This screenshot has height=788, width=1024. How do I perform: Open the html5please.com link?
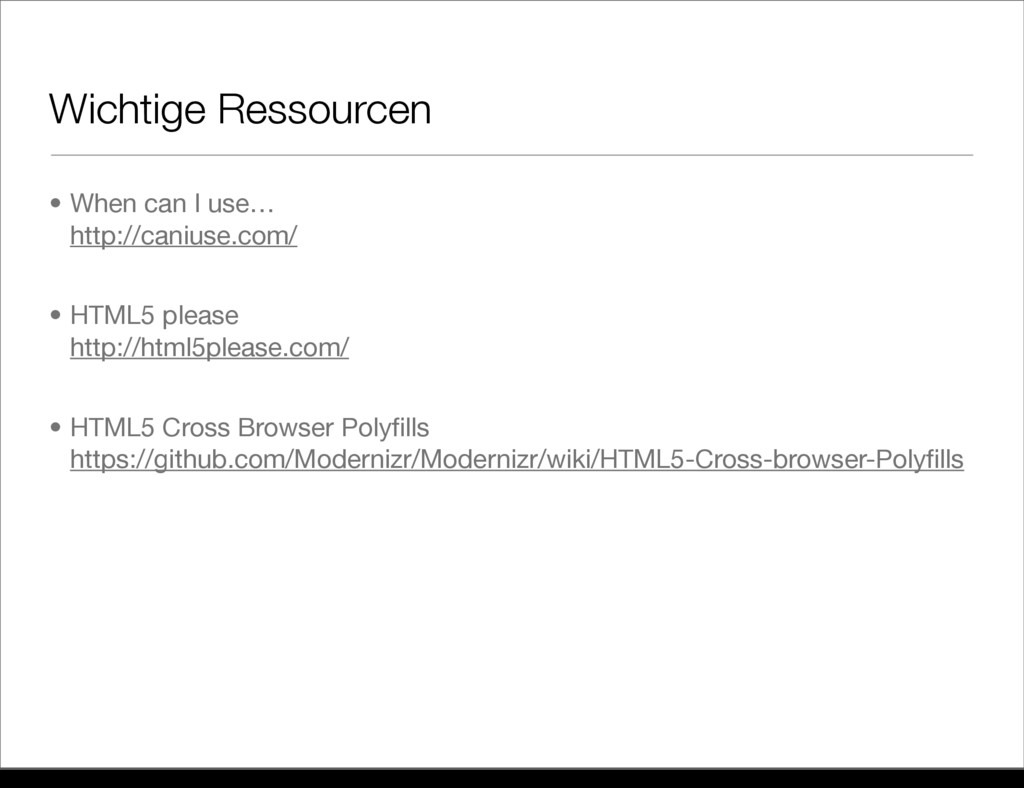209,348
